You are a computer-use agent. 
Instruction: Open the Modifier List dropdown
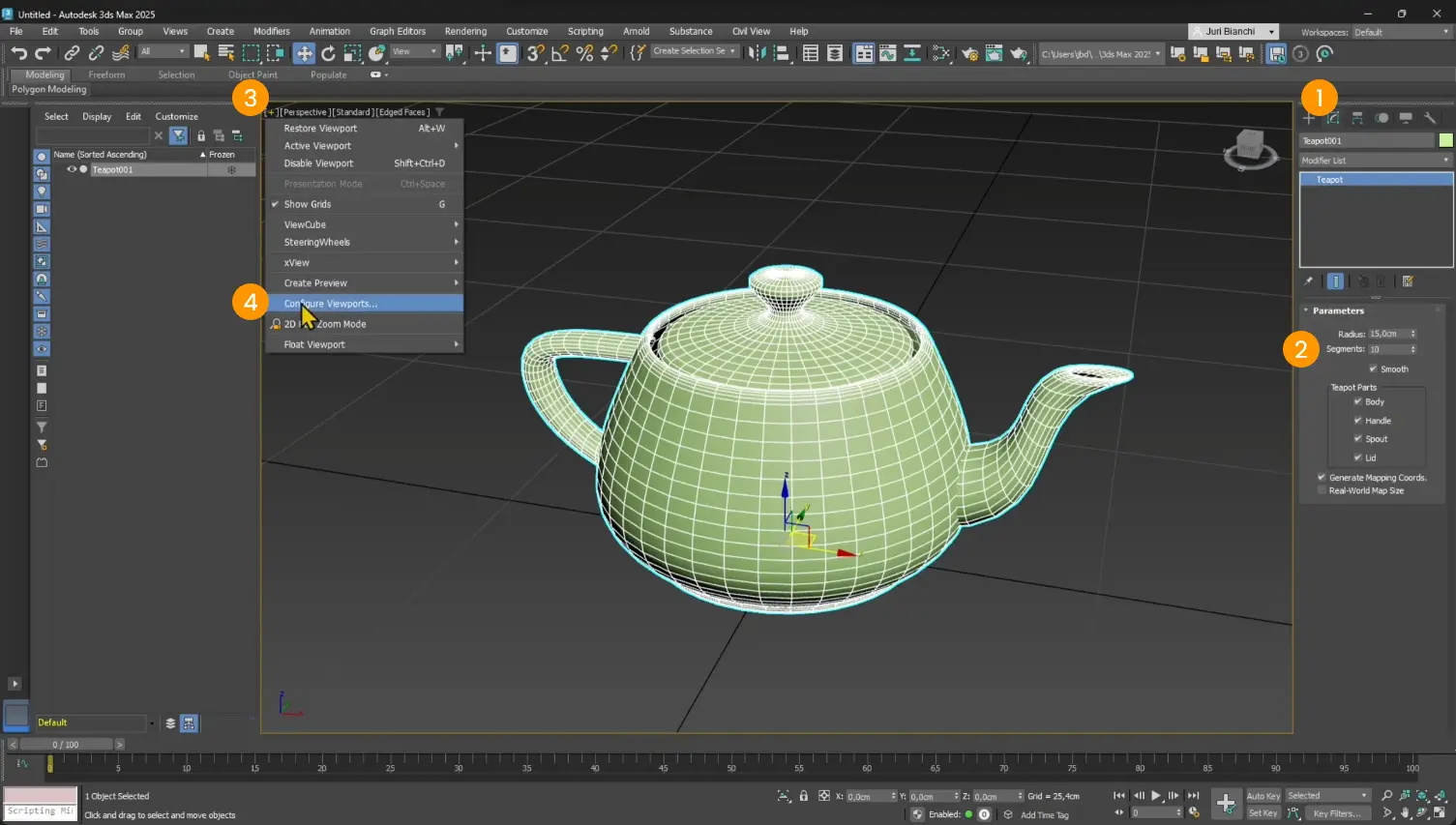point(1376,161)
